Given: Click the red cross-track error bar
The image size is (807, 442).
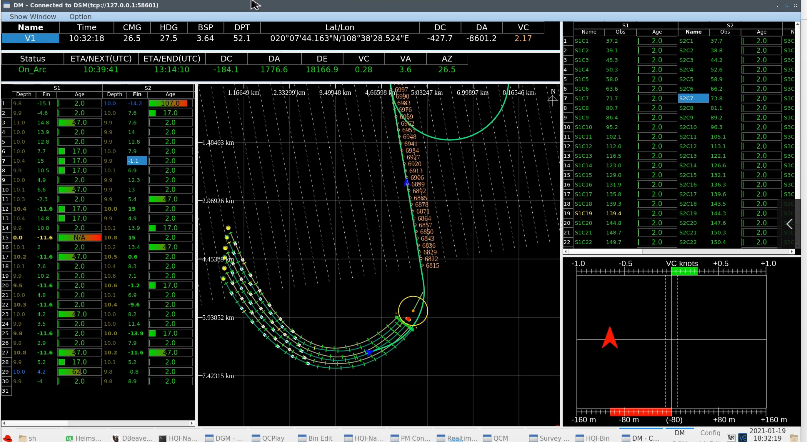Looking at the screenshot, I should pyautogui.click(x=639, y=410).
